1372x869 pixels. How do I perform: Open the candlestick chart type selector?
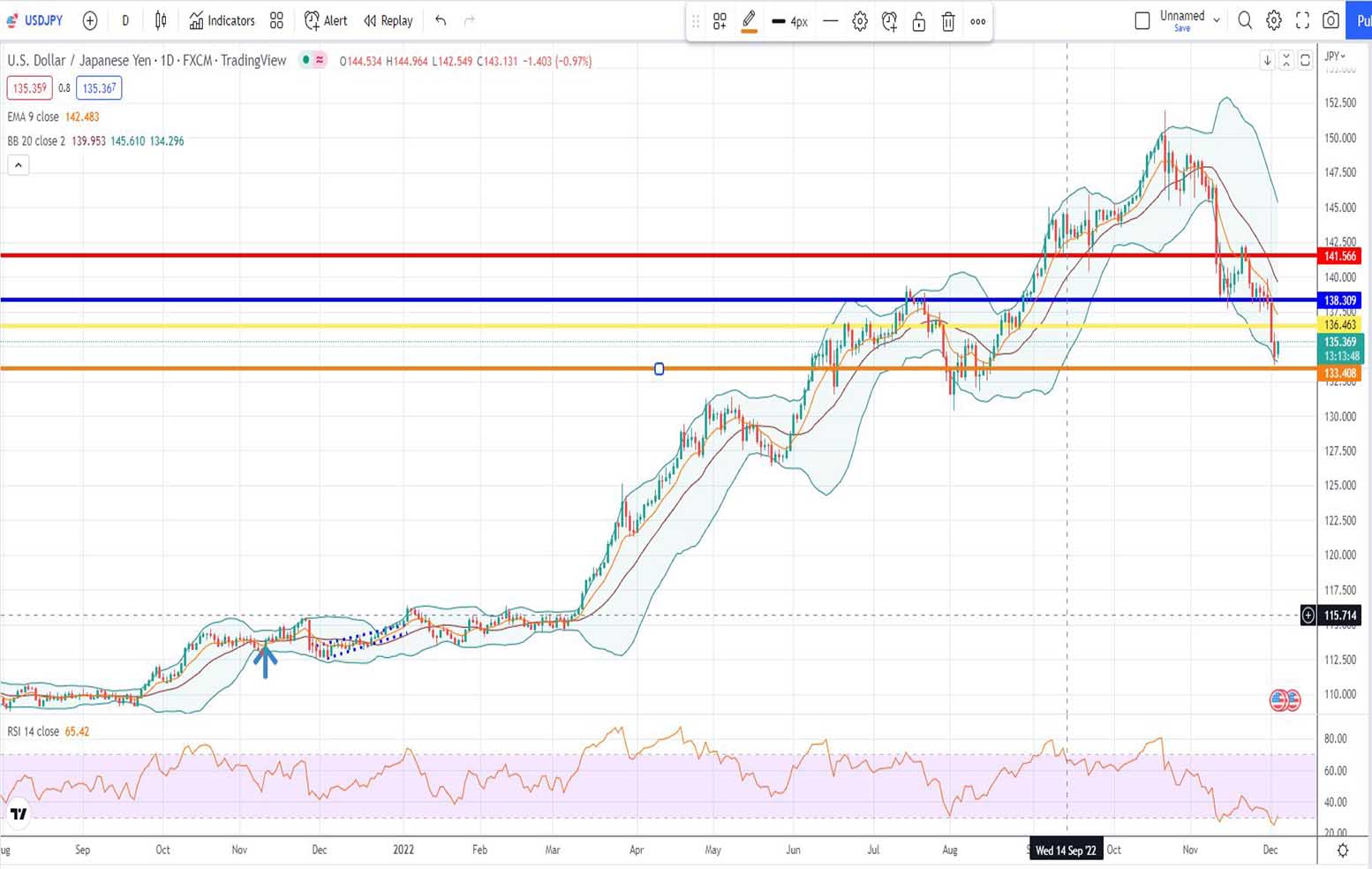point(161,20)
